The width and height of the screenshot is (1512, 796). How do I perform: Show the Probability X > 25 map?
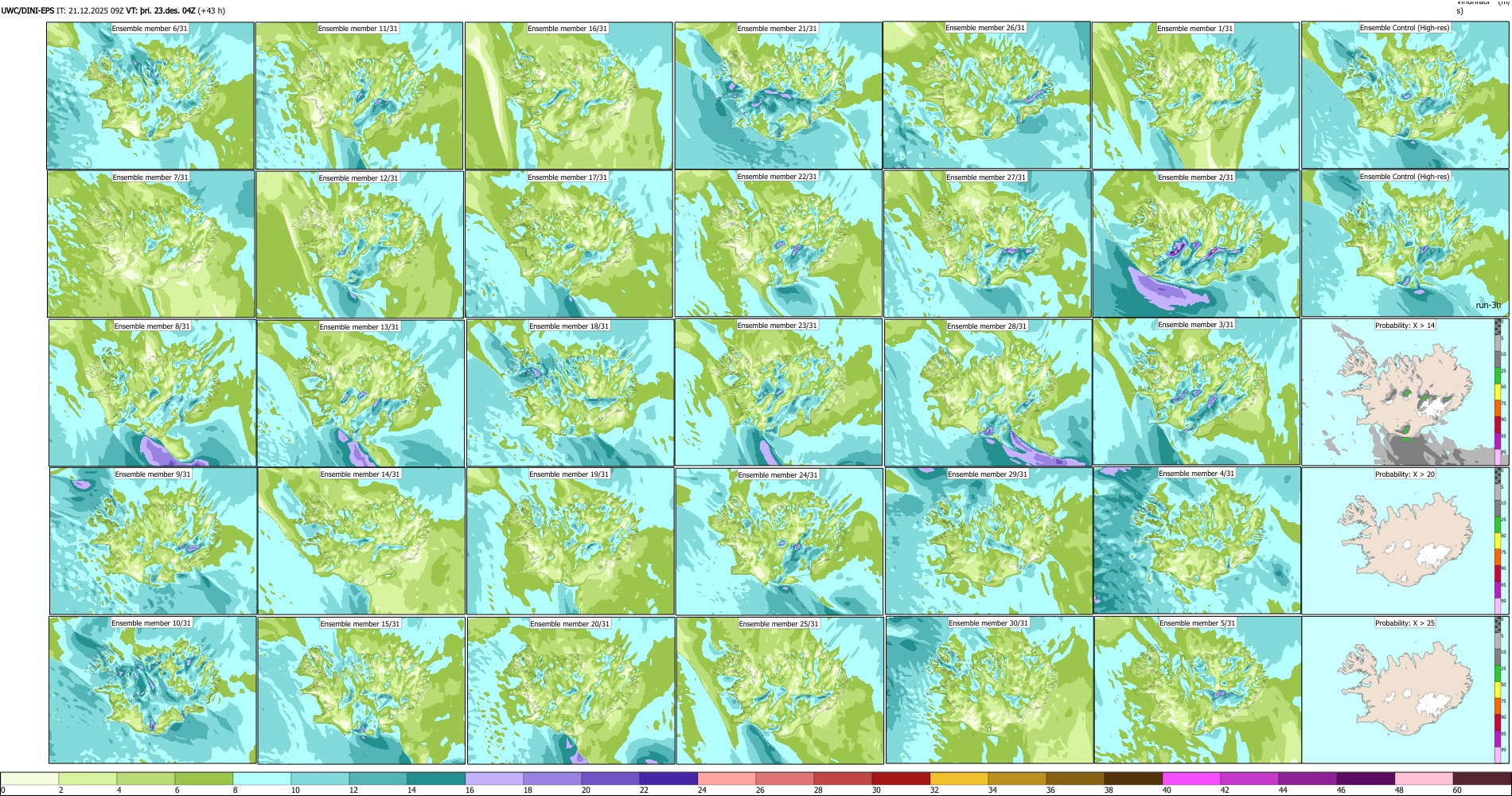tap(1405, 690)
